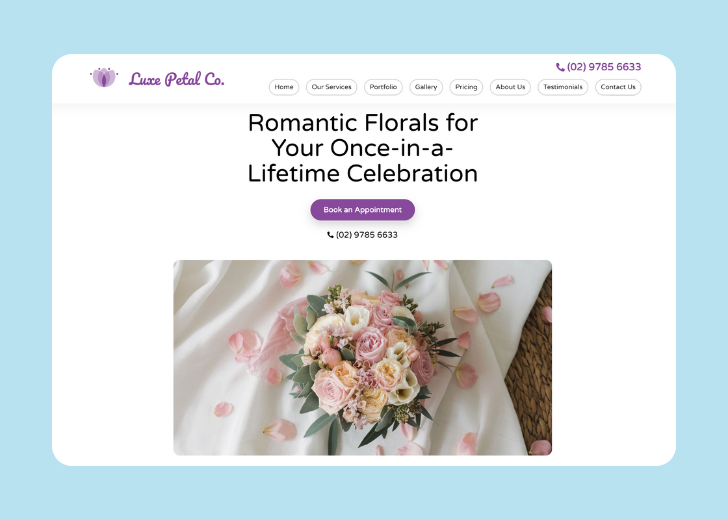Click the phone number under Book an Appointment
The image size is (728, 520).
pyautogui.click(x=366, y=235)
